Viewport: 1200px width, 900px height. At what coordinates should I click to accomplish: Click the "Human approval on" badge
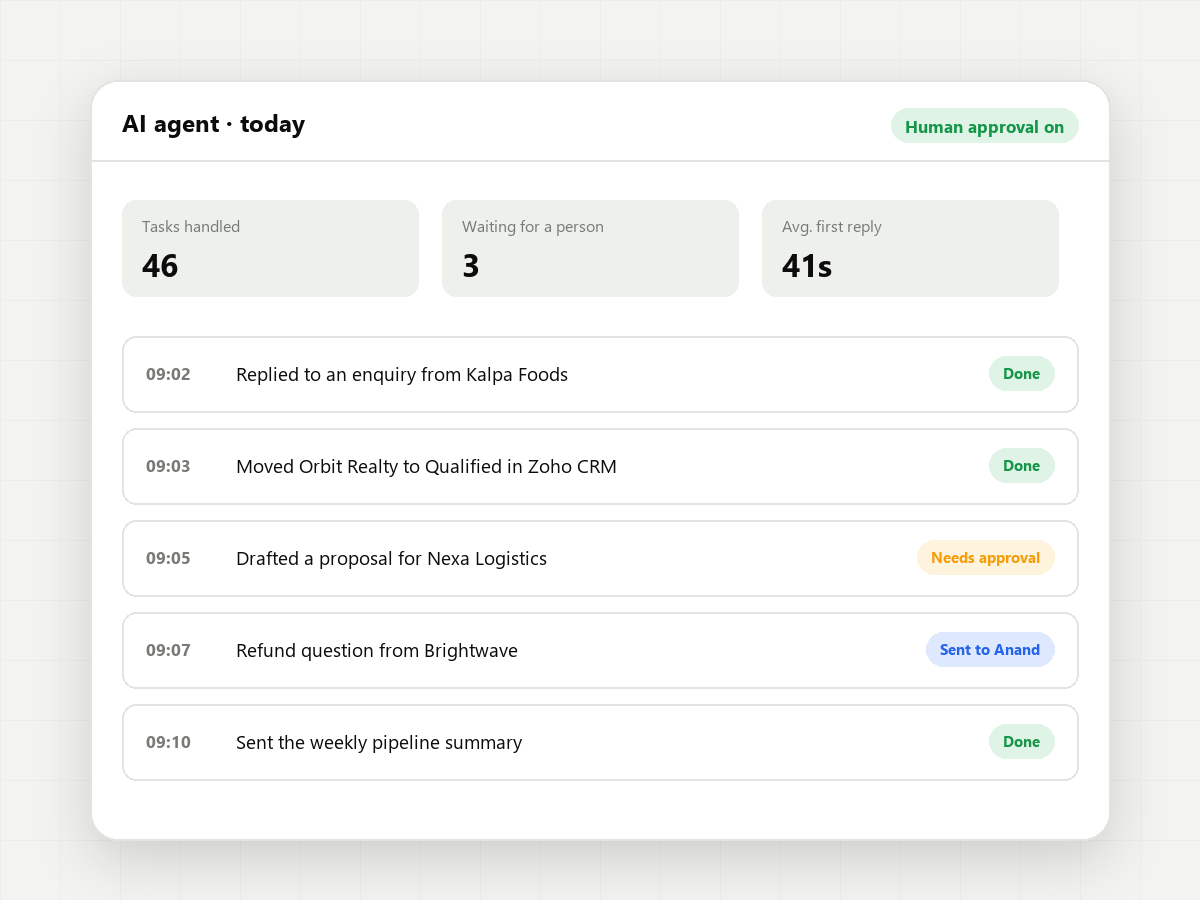tap(985, 126)
